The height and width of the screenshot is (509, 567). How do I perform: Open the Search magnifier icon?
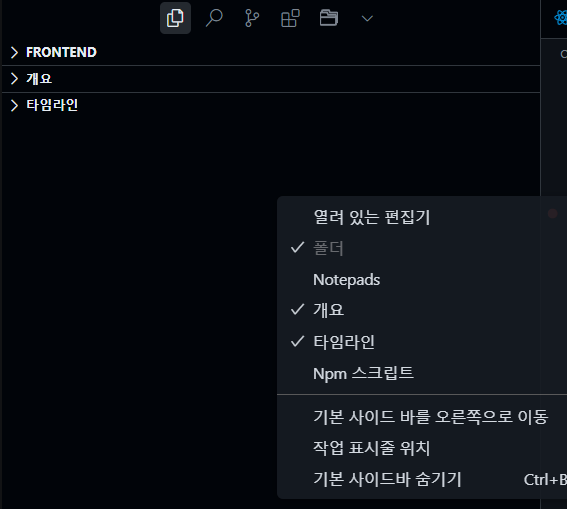(x=214, y=18)
